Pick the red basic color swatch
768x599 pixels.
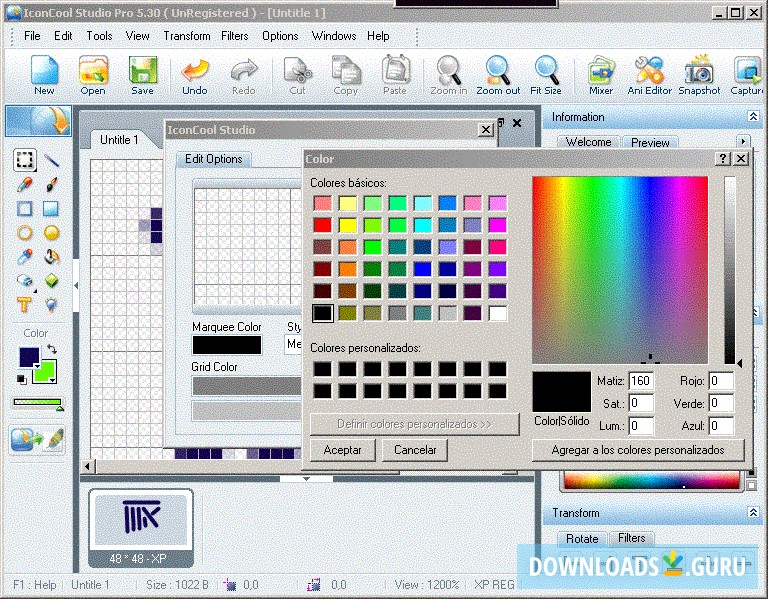[322, 225]
